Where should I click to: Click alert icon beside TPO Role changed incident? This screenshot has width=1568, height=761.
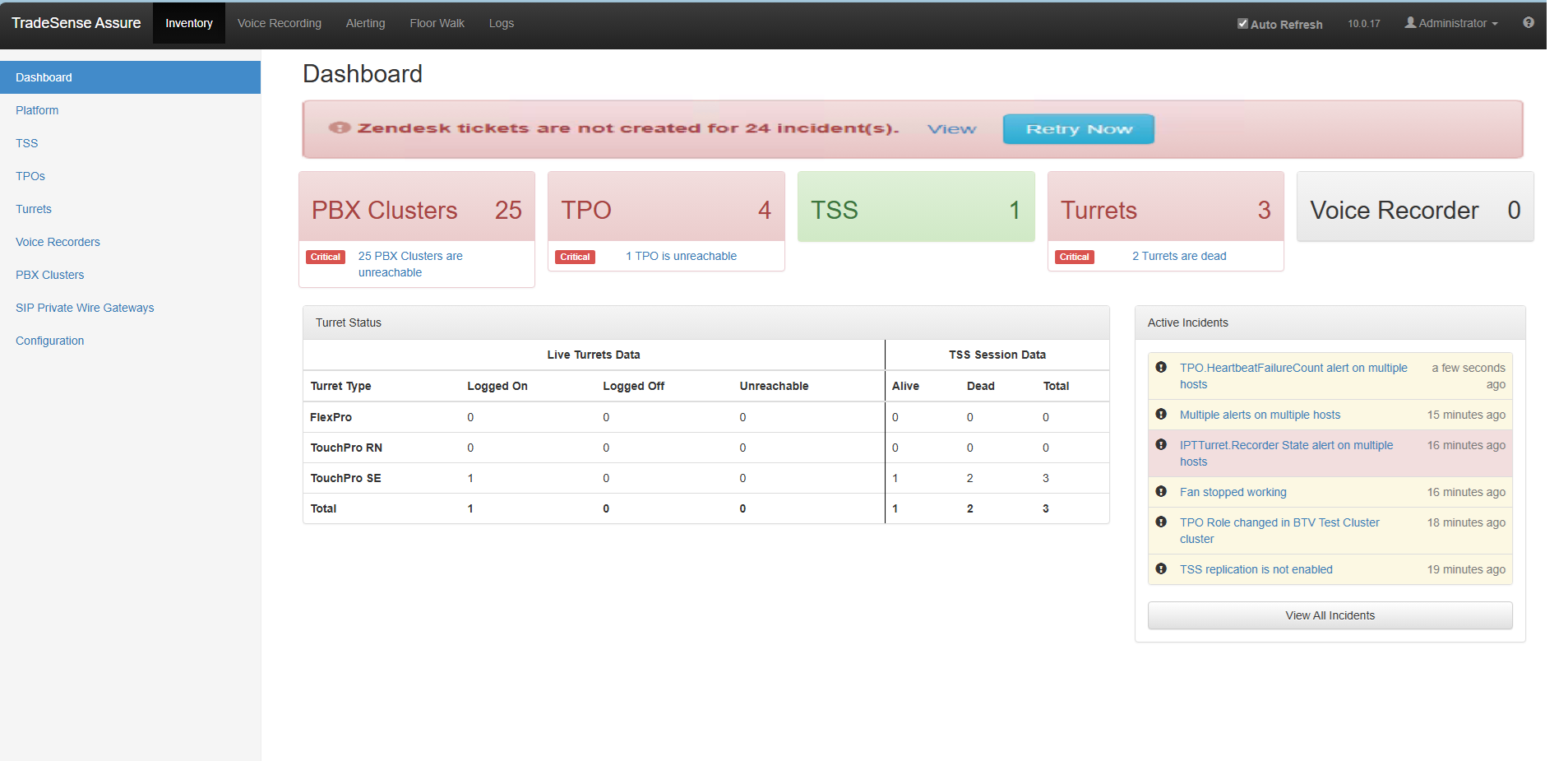[1161, 522]
